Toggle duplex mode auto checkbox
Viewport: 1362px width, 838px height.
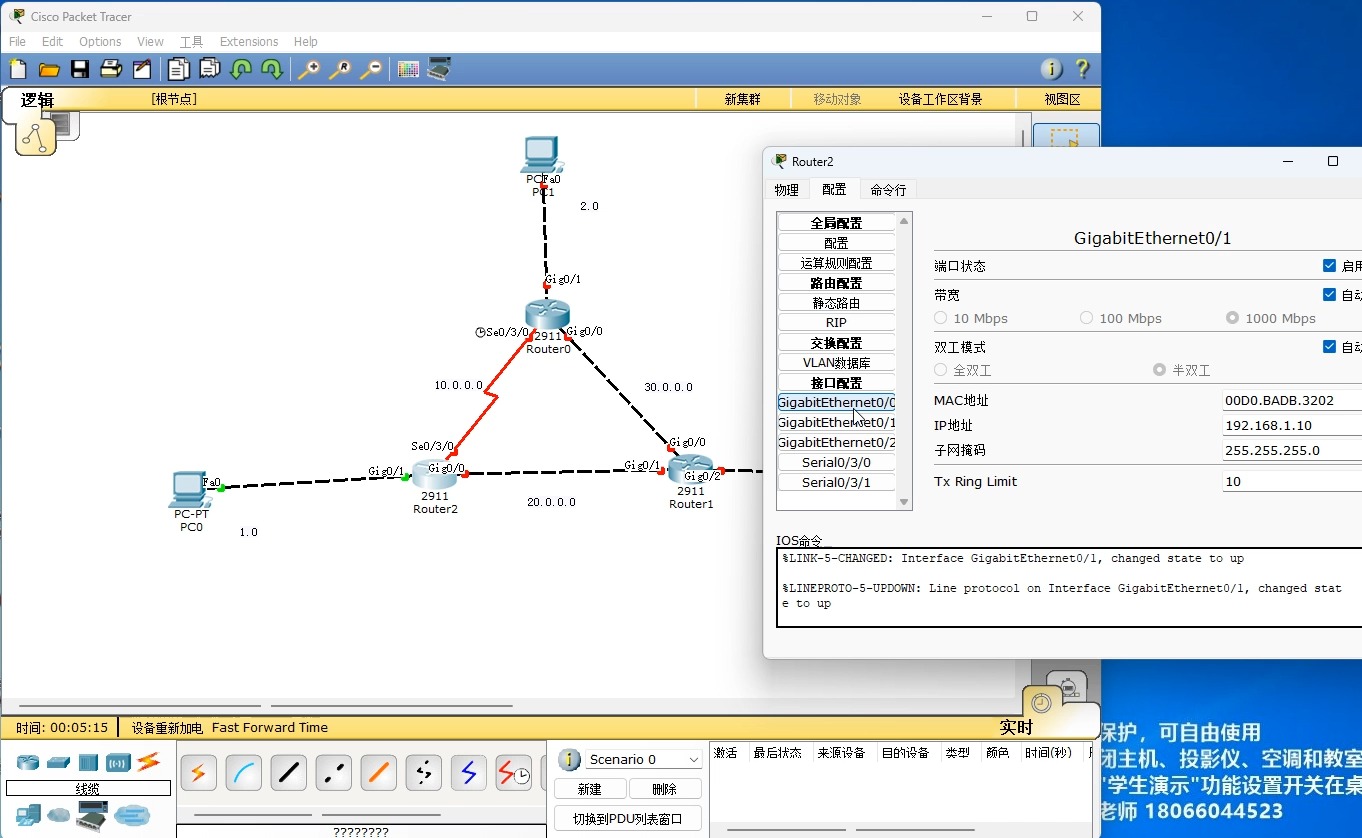coord(1329,347)
